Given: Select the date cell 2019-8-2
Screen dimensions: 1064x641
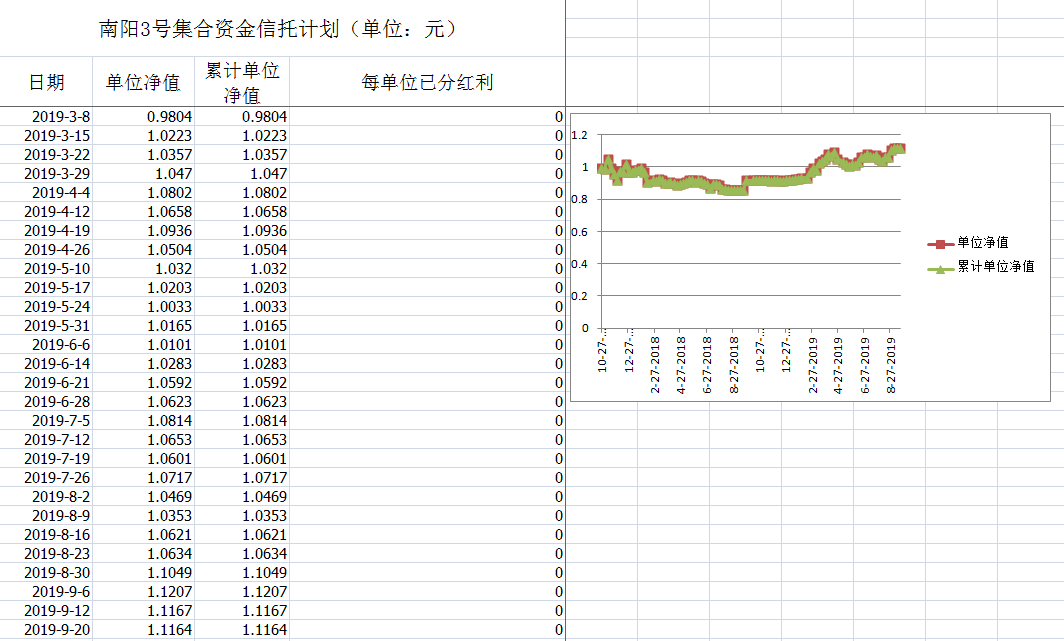Looking at the screenshot, I should [46, 497].
